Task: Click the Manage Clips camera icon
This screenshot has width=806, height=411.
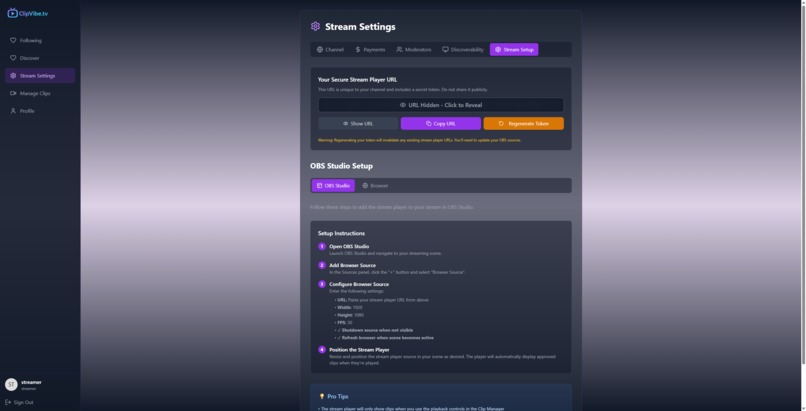Action: (13, 93)
